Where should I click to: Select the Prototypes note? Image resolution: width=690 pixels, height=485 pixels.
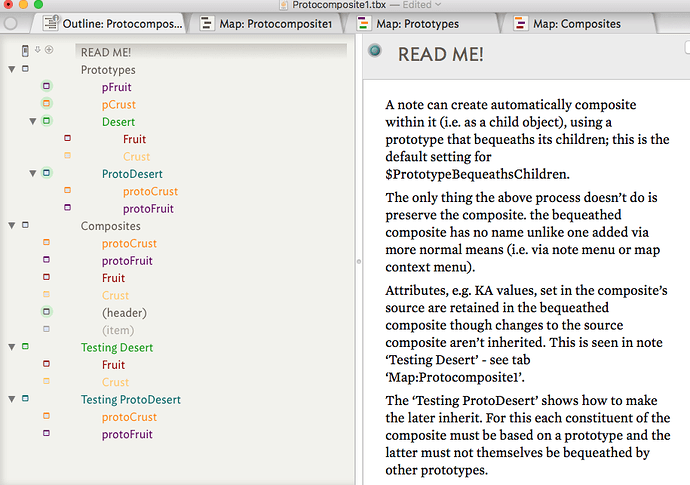point(108,70)
